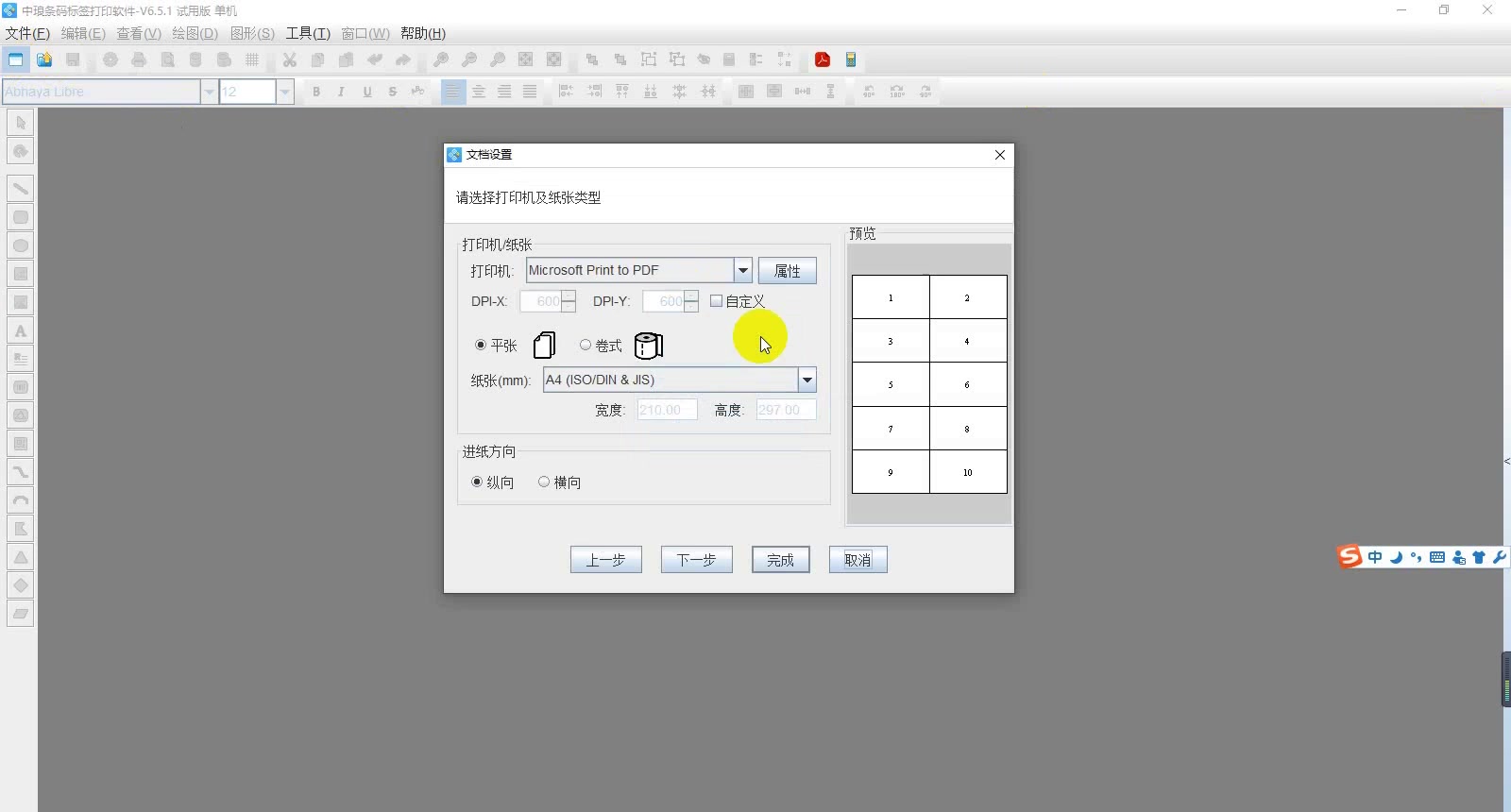1511x812 pixels.
Task: Select right text alignment icon
Action: 504,92
